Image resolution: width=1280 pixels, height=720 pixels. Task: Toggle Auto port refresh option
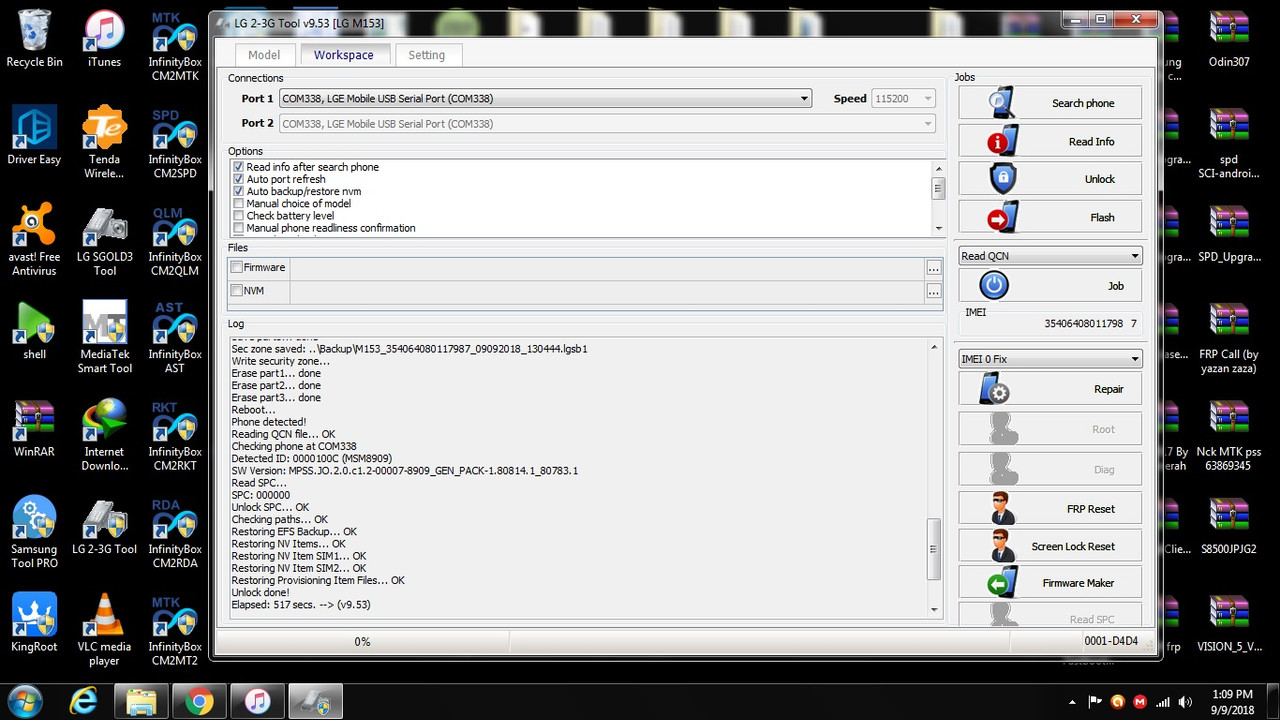238,179
